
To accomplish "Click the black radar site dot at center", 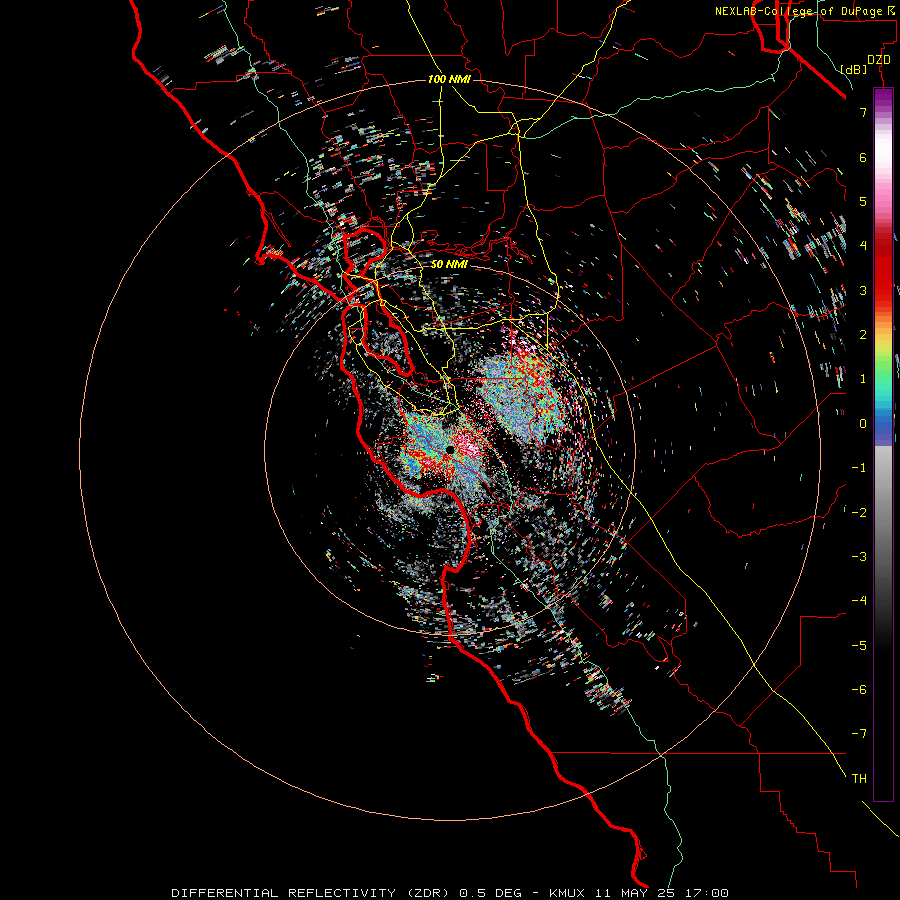I will click(450, 449).
